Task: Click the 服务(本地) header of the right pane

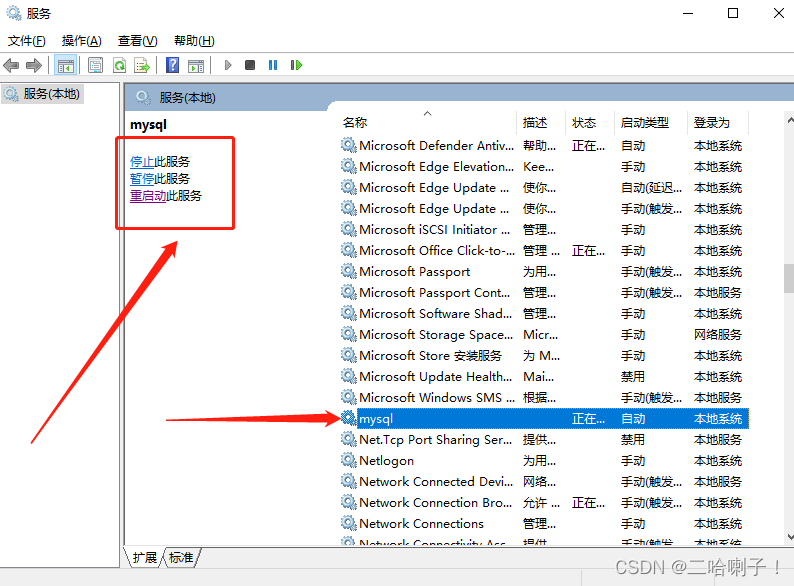Action: 187,97
